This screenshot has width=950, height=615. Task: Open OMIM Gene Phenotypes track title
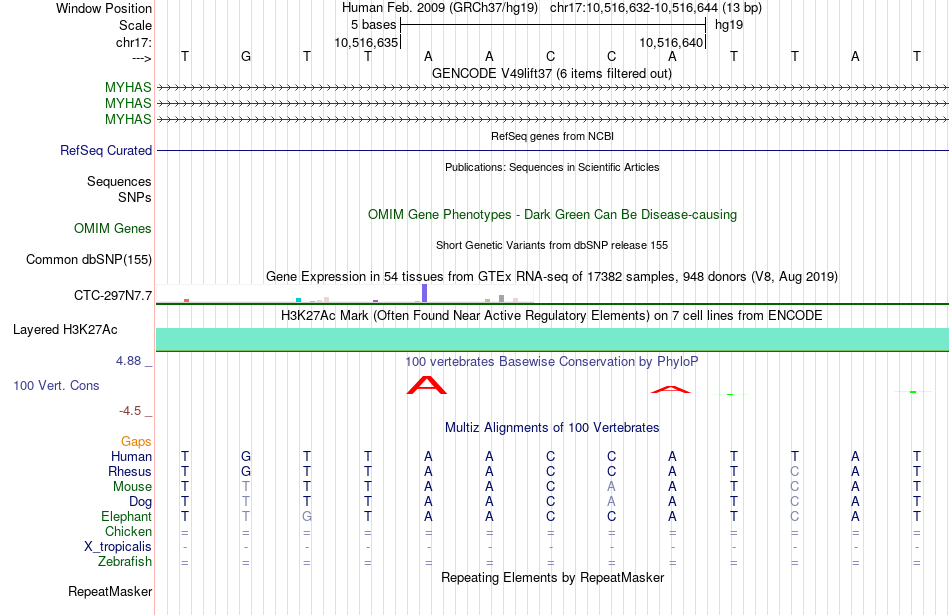552,214
